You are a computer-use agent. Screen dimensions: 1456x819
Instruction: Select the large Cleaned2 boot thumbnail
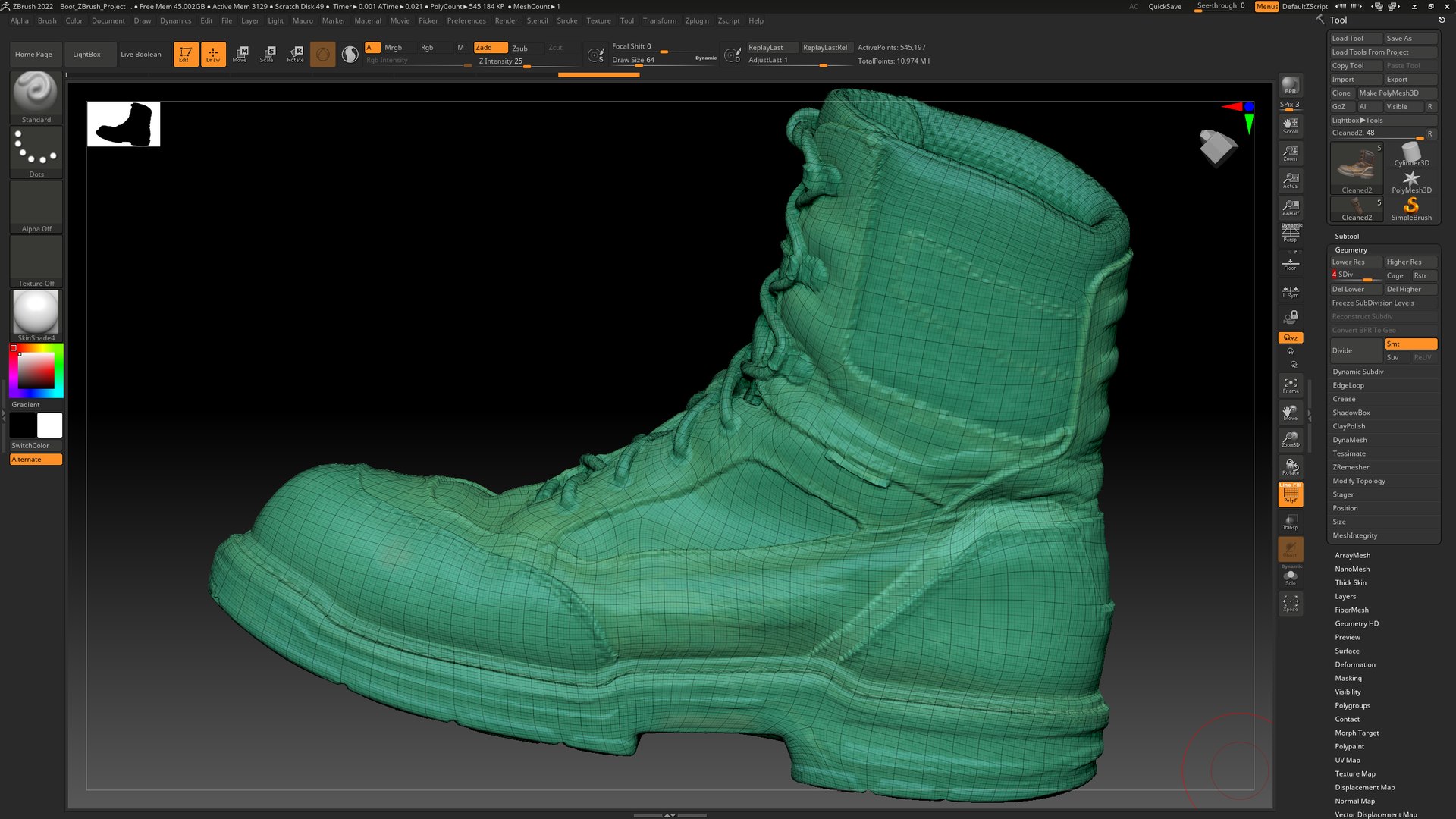[x=1357, y=168]
